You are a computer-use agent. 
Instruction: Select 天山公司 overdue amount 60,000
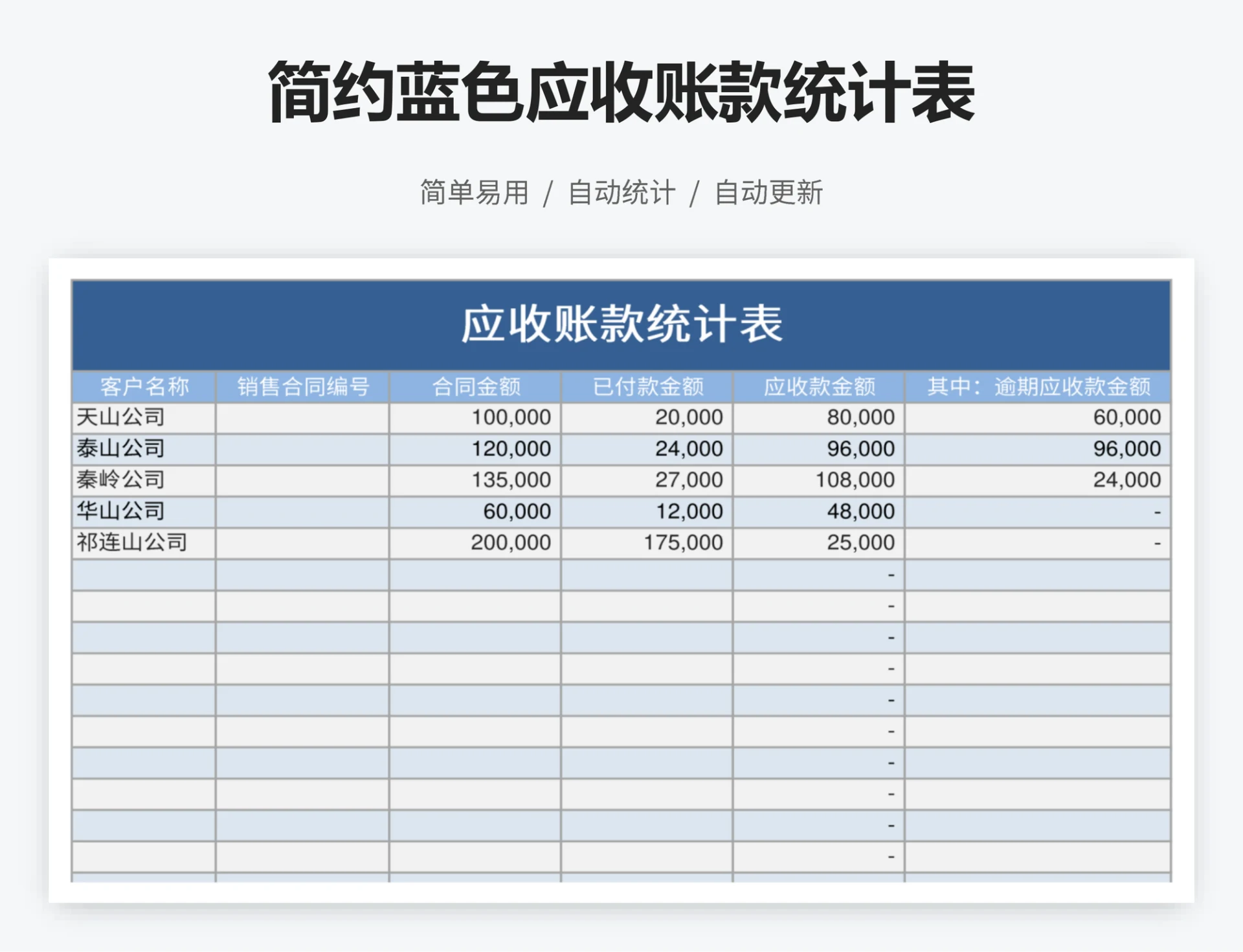point(1130,417)
